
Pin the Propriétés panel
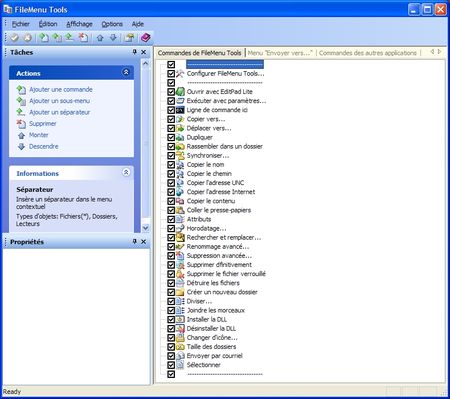[x=135, y=241]
